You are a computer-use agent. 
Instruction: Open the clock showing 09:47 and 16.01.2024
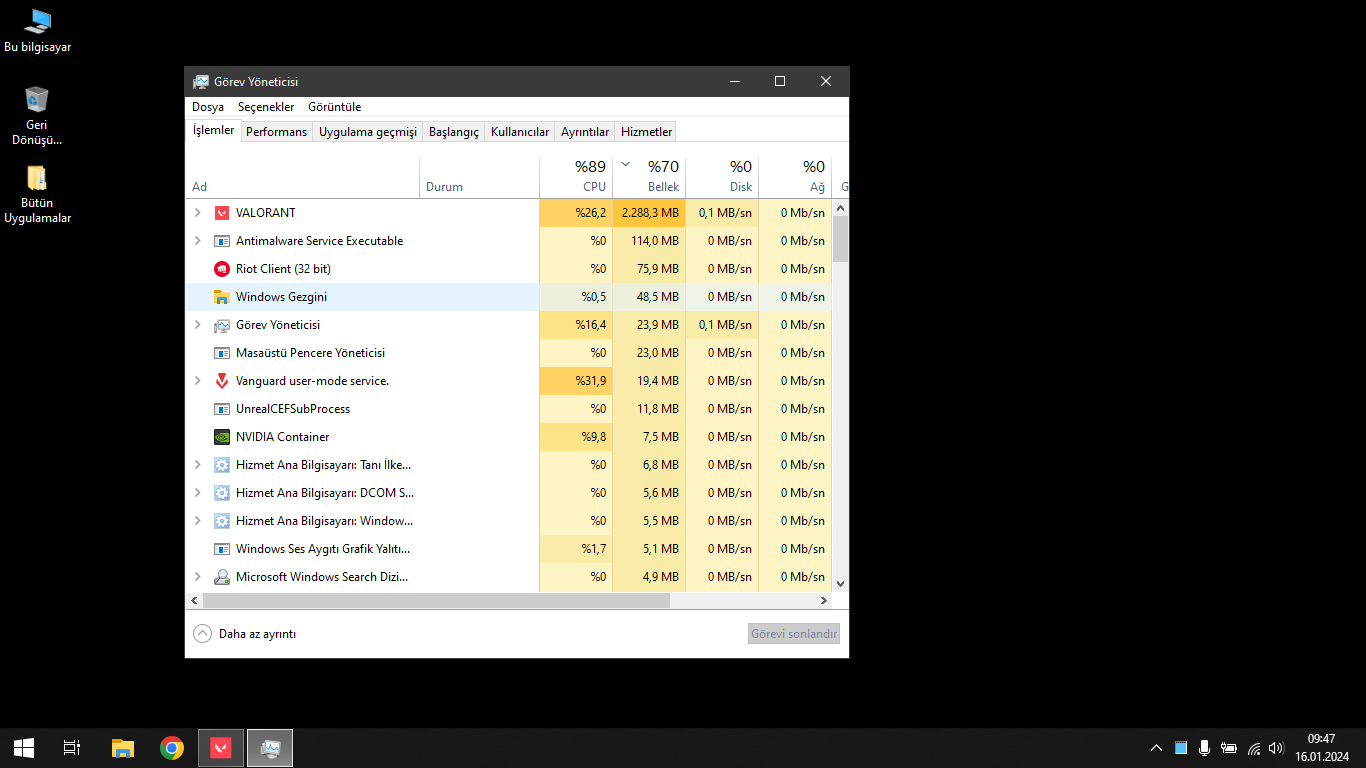pyautogui.click(x=1322, y=748)
